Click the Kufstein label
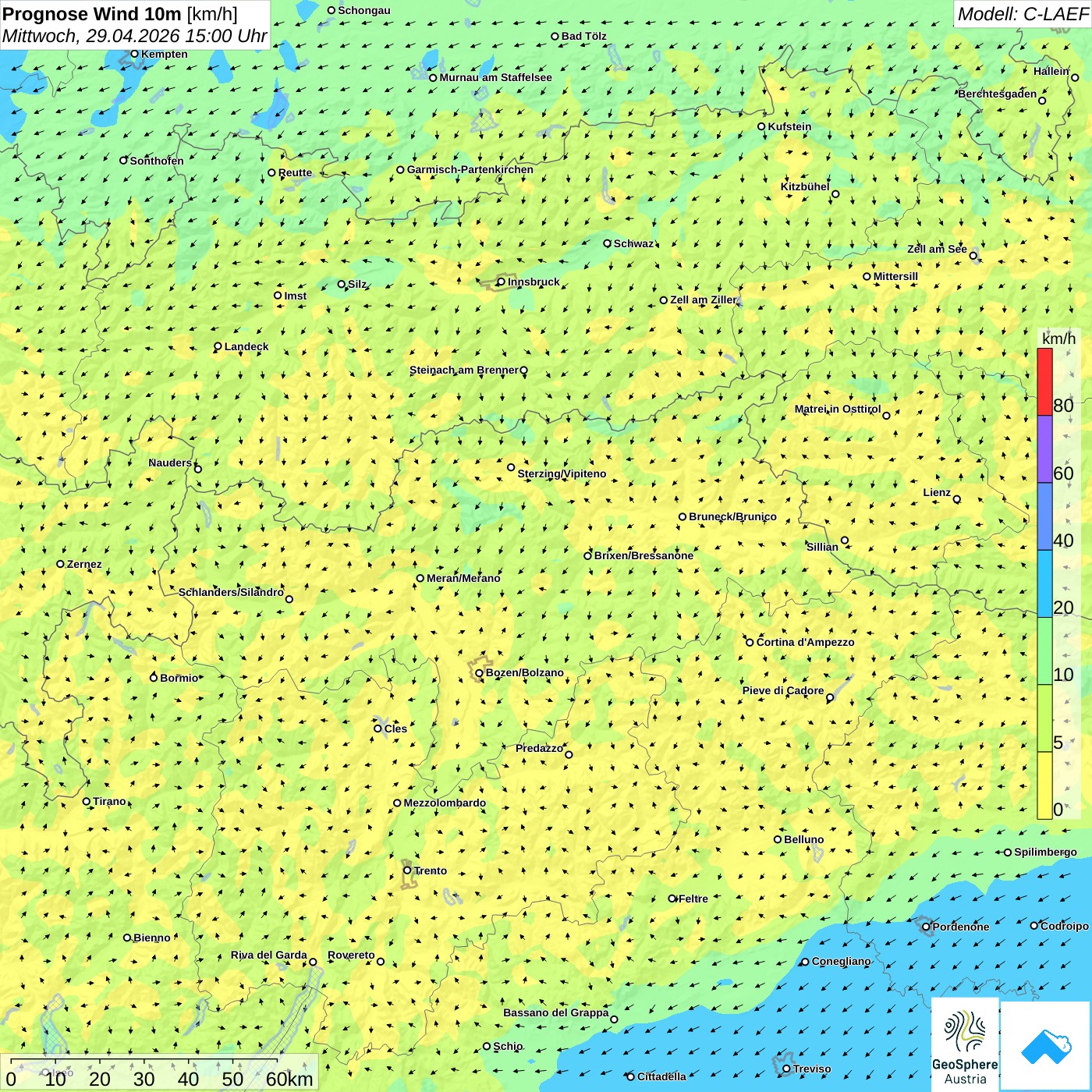Screen dimensions: 1092x1092 [789, 126]
